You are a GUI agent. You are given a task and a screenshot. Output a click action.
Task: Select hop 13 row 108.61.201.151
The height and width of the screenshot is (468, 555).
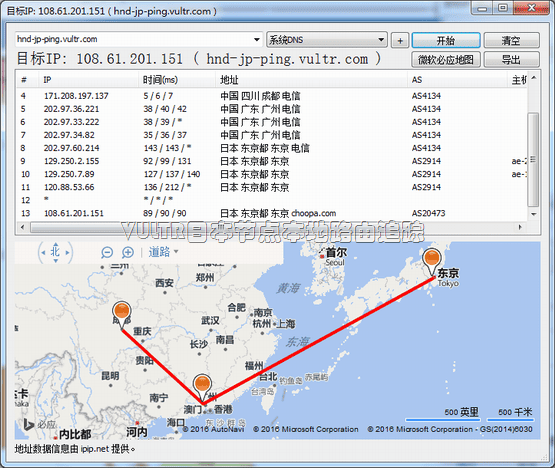pos(272,213)
